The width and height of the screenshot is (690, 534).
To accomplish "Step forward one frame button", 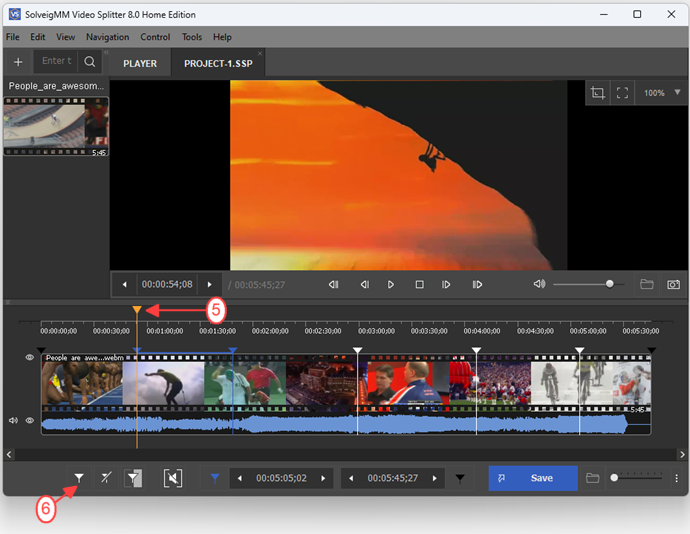I will click(446, 285).
